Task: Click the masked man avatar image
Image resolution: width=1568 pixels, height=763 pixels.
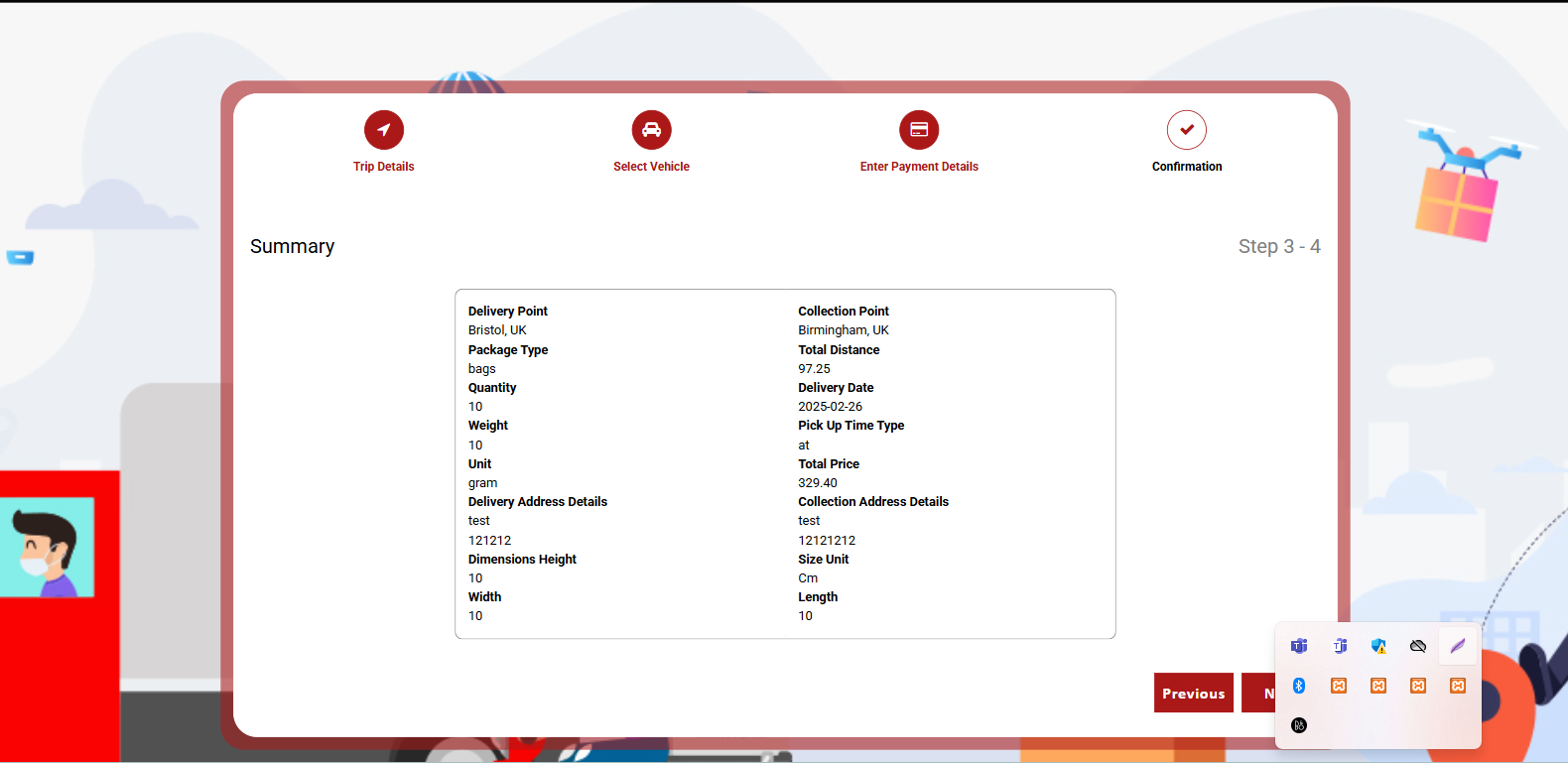Action: tap(47, 548)
